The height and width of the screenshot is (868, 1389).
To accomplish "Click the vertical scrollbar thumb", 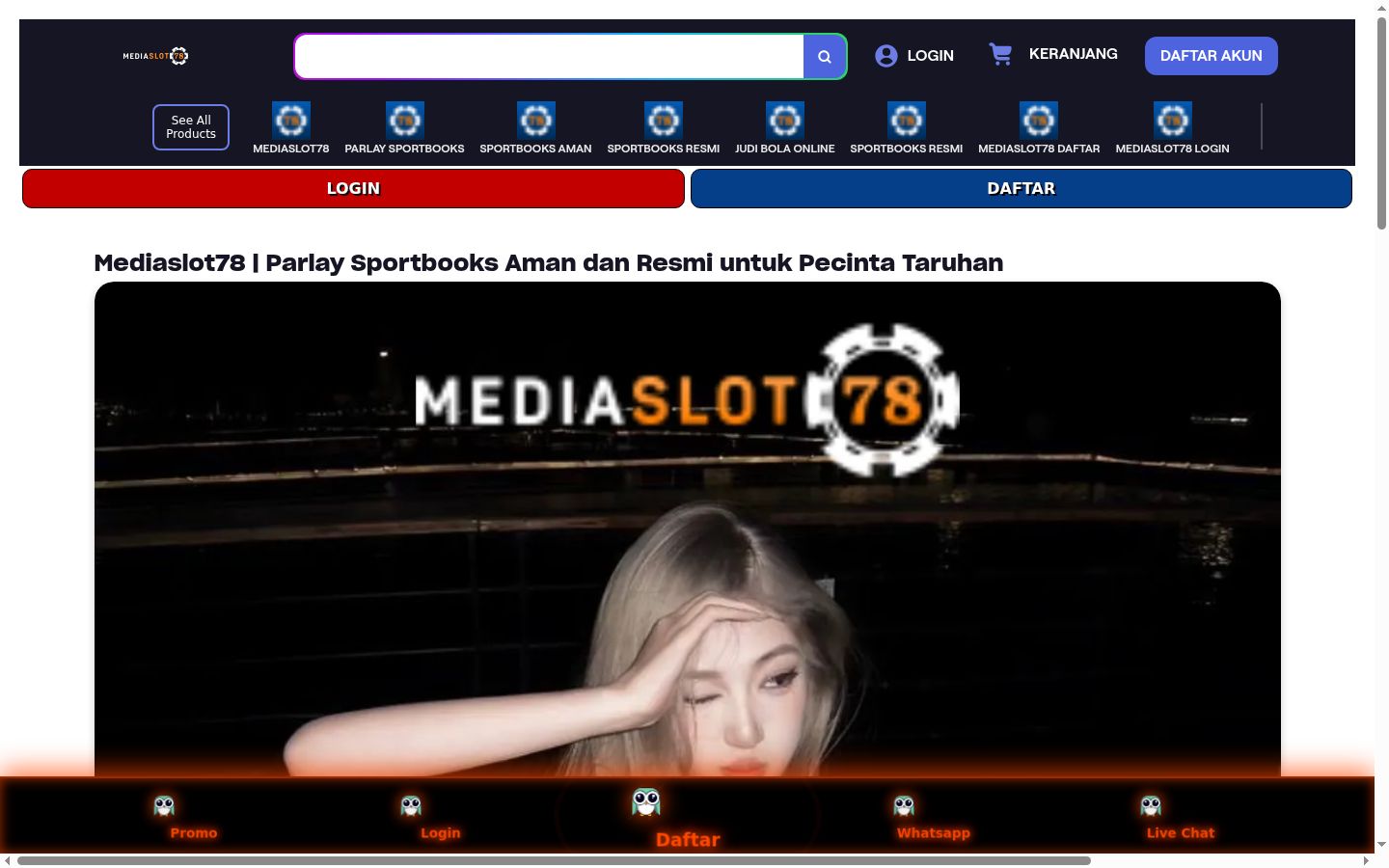I will [1381, 122].
